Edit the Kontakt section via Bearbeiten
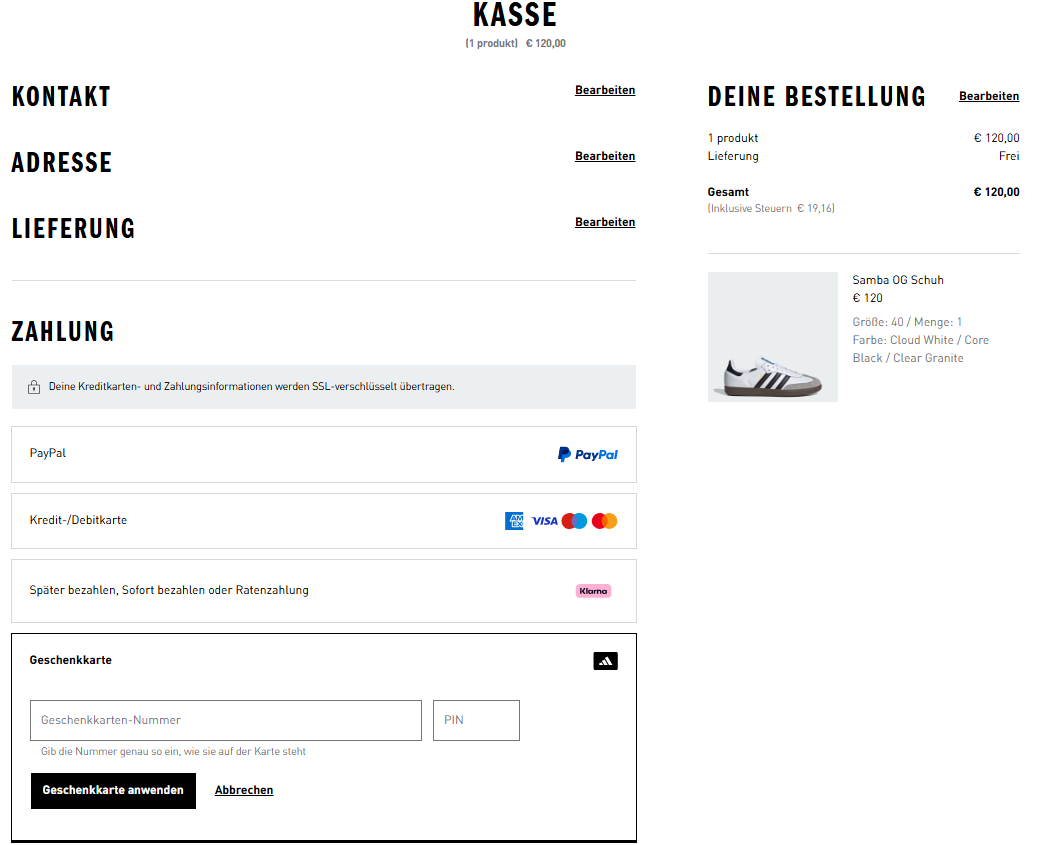The height and width of the screenshot is (845, 1045). click(x=604, y=91)
